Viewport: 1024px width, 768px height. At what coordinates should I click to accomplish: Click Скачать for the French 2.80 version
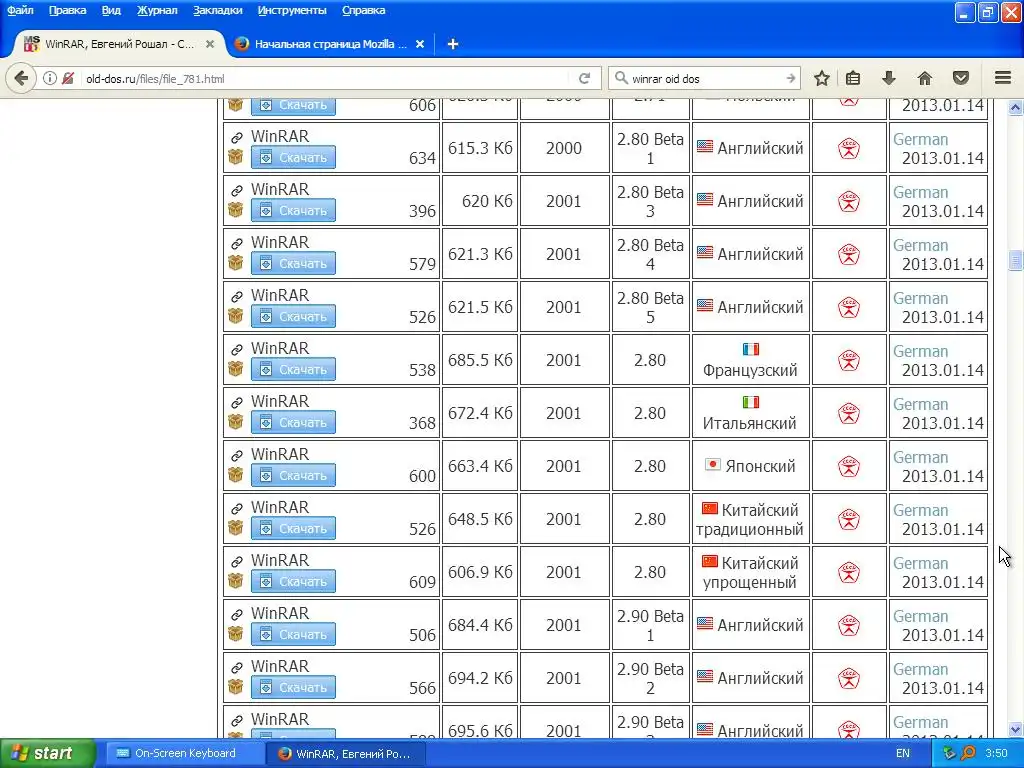click(293, 369)
